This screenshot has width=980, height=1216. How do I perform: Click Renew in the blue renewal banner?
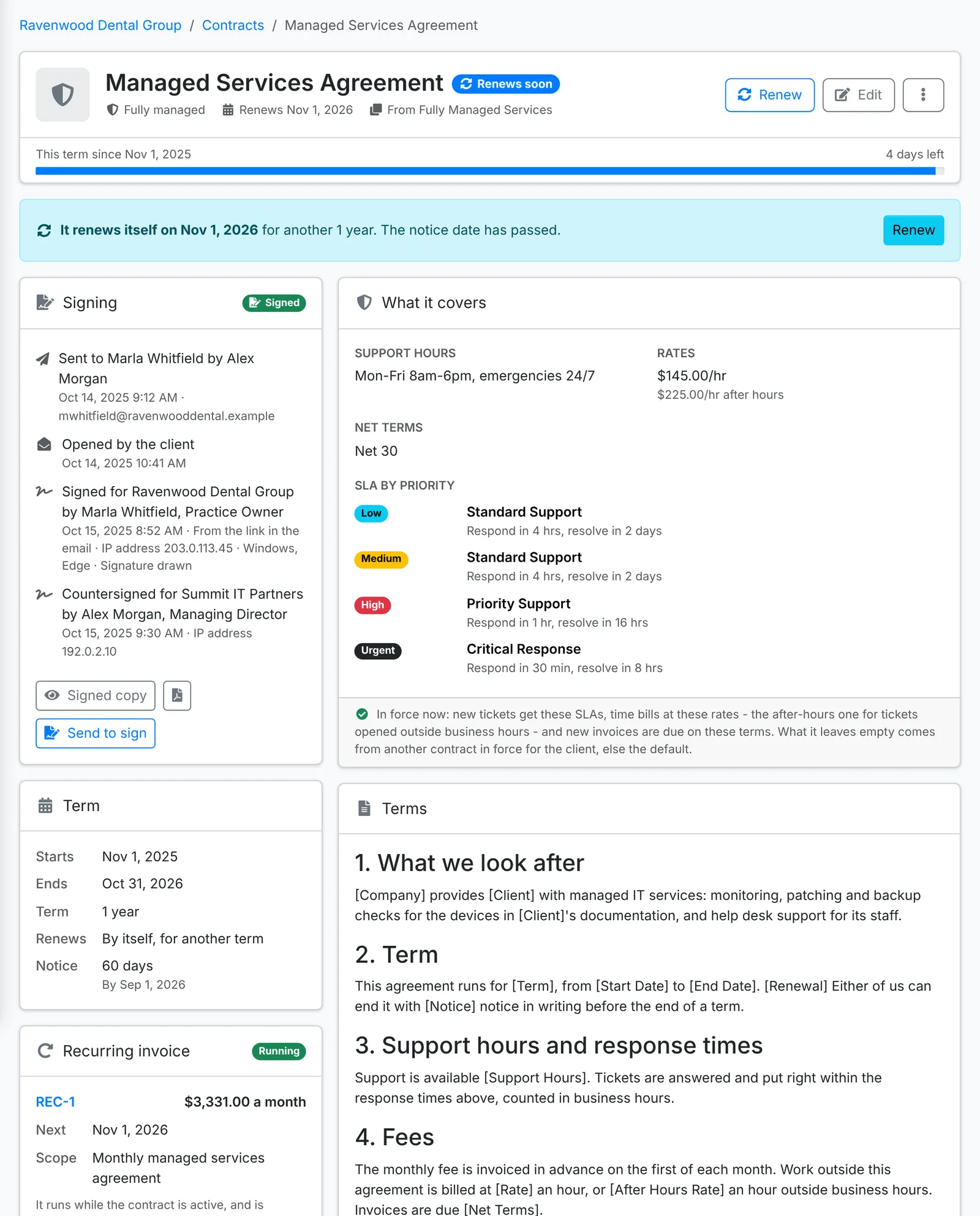[x=913, y=230]
